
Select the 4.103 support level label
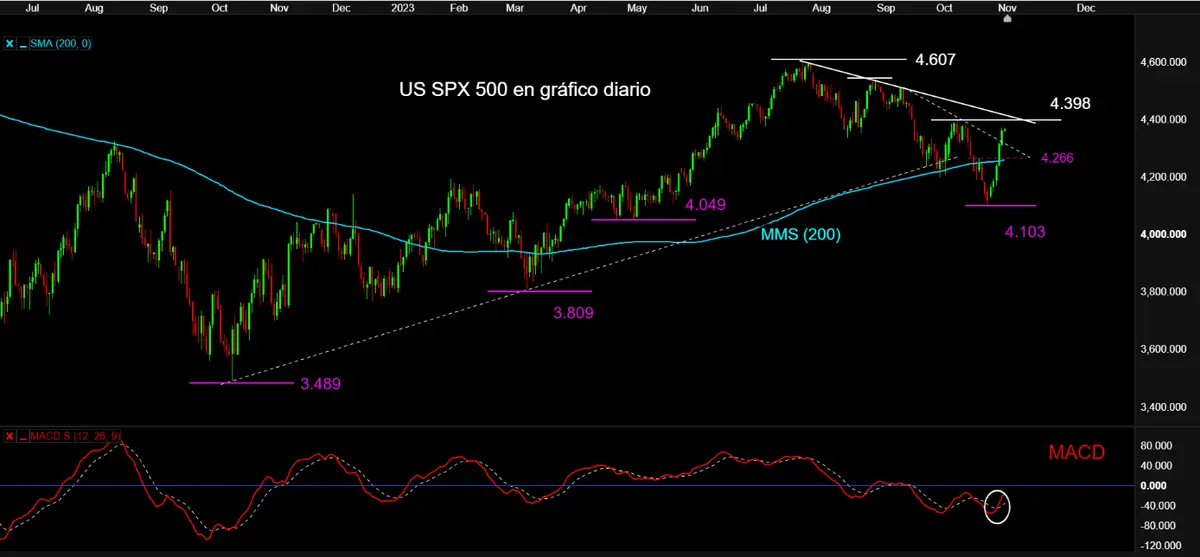(1024, 232)
